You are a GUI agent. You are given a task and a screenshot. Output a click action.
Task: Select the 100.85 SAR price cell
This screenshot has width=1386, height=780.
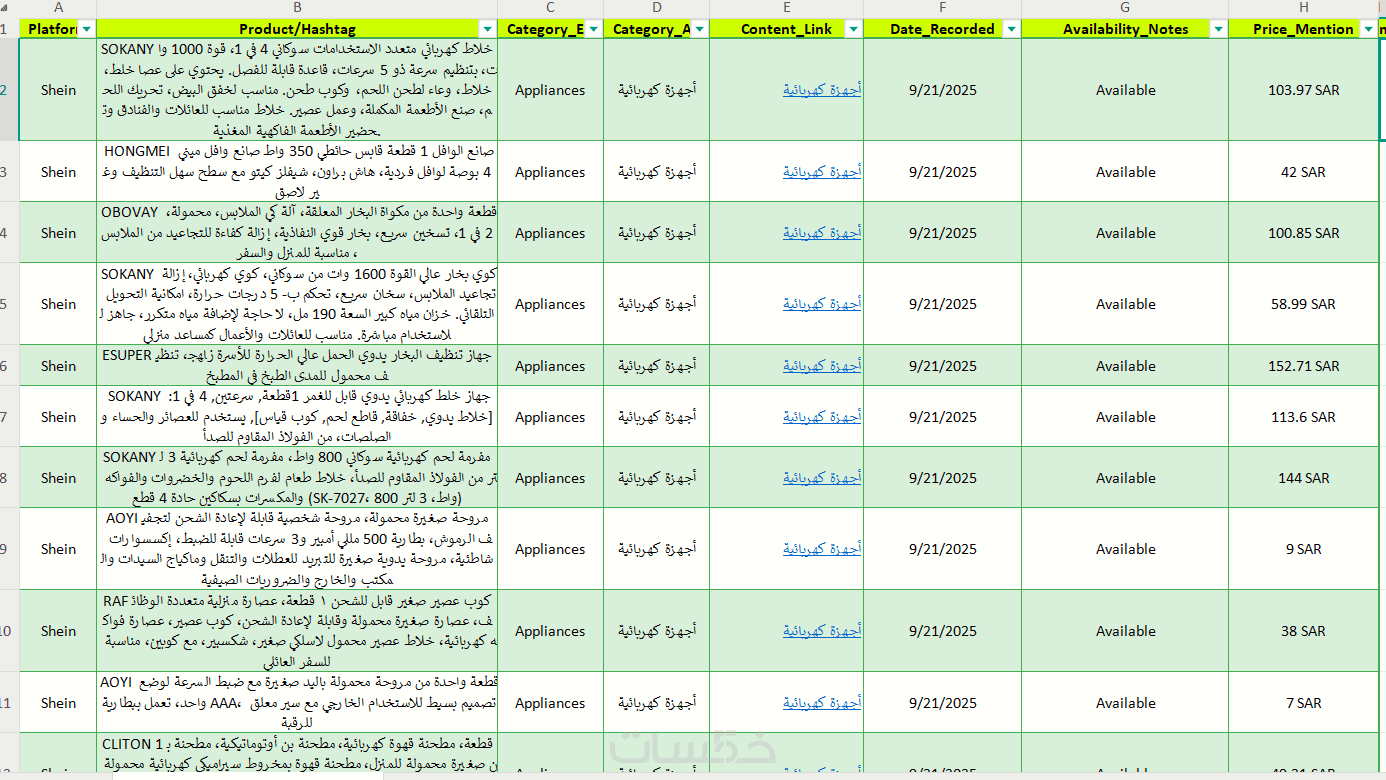click(1303, 233)
